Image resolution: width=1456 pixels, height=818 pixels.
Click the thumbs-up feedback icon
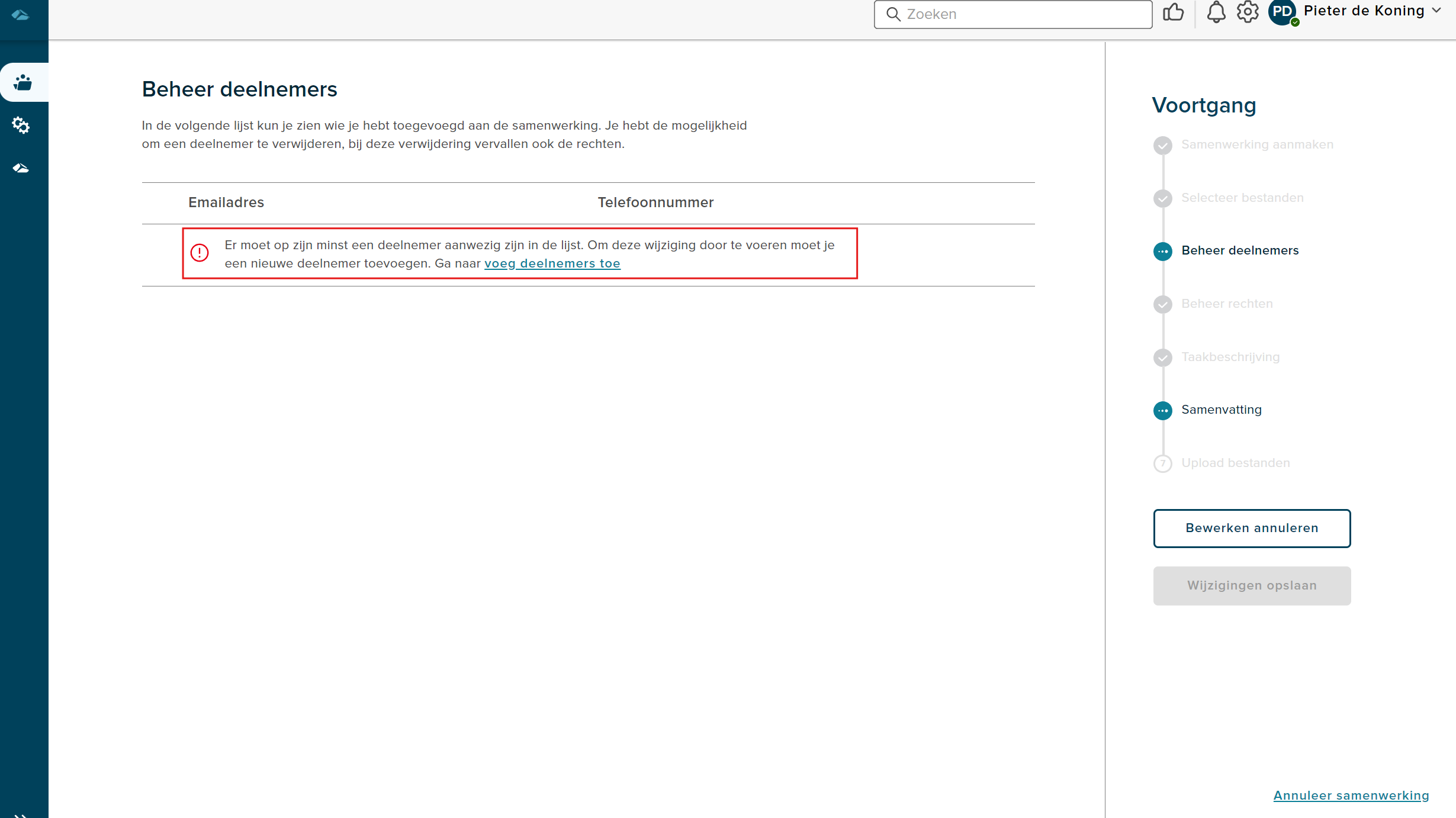point(1173,12)
